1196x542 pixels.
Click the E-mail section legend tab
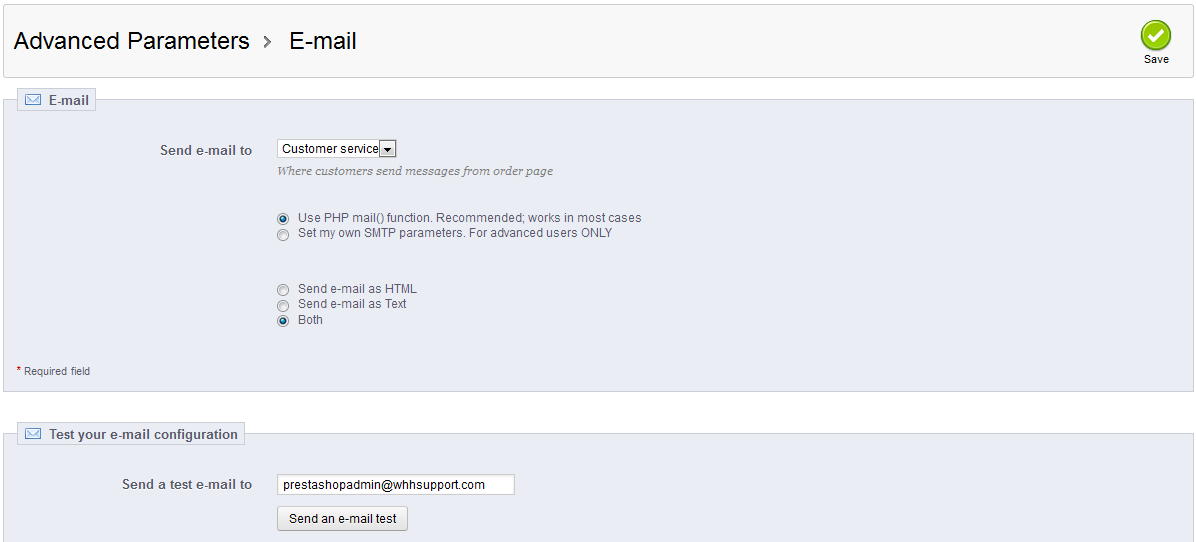click(68, 100)
